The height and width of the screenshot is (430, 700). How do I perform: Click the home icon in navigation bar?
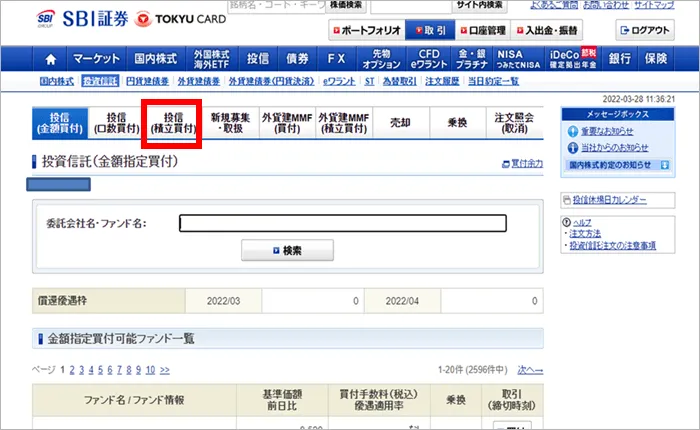pyautogui.click(x=50, y=59)
